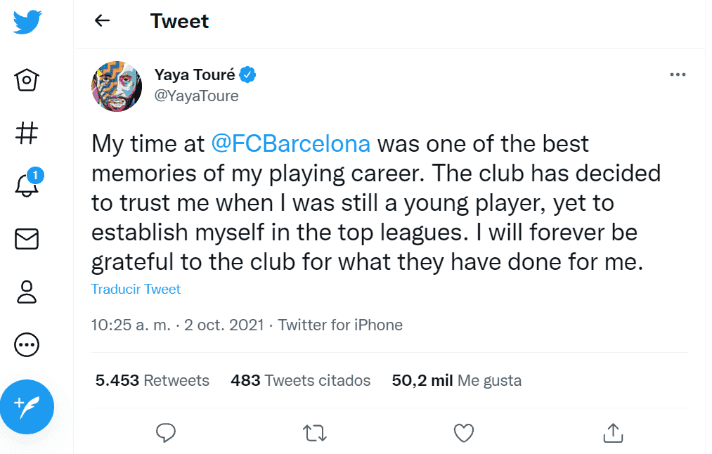Click the @FCBarcelona mention link
This screenshot has height=454, width=712.
290,143
